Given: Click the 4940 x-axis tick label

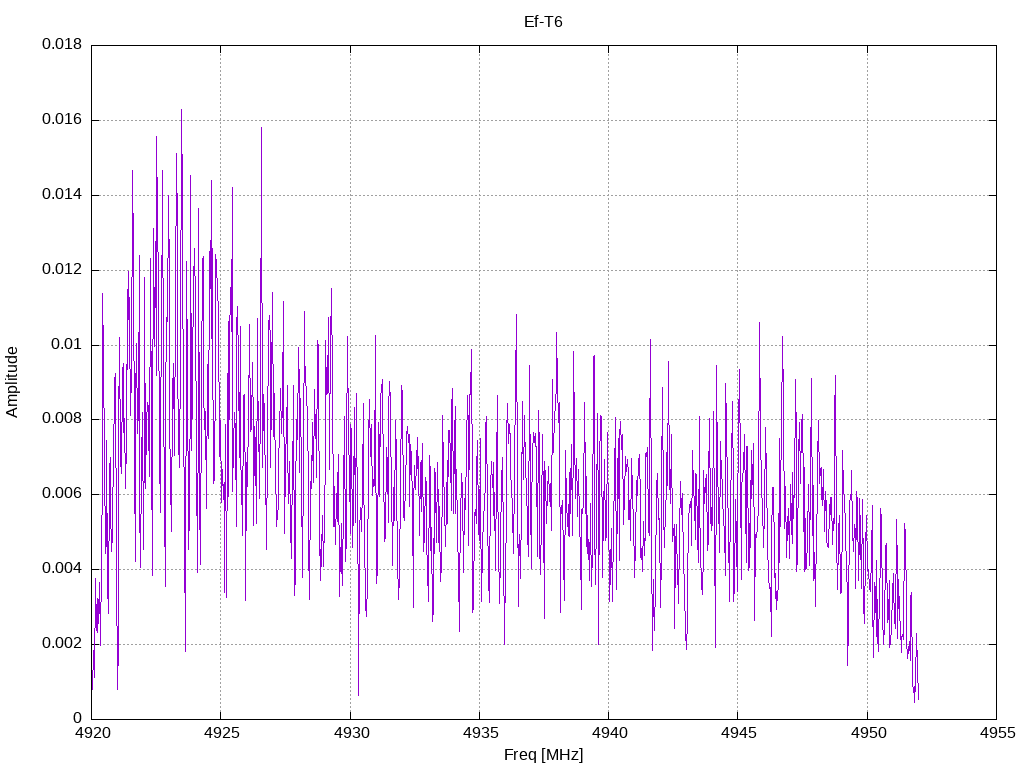Looking at the screenshot, I should tap(609, 733).
